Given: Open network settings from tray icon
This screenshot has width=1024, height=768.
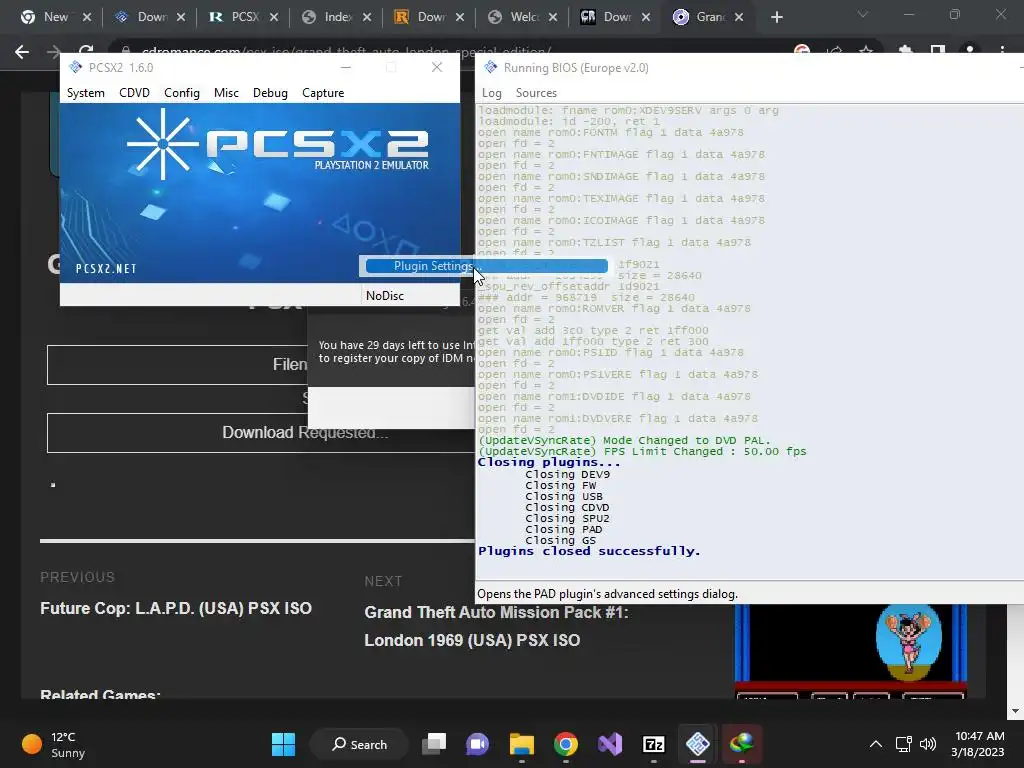Looking at the screenshot, I should pyautogui.click(x=903, y=744).
